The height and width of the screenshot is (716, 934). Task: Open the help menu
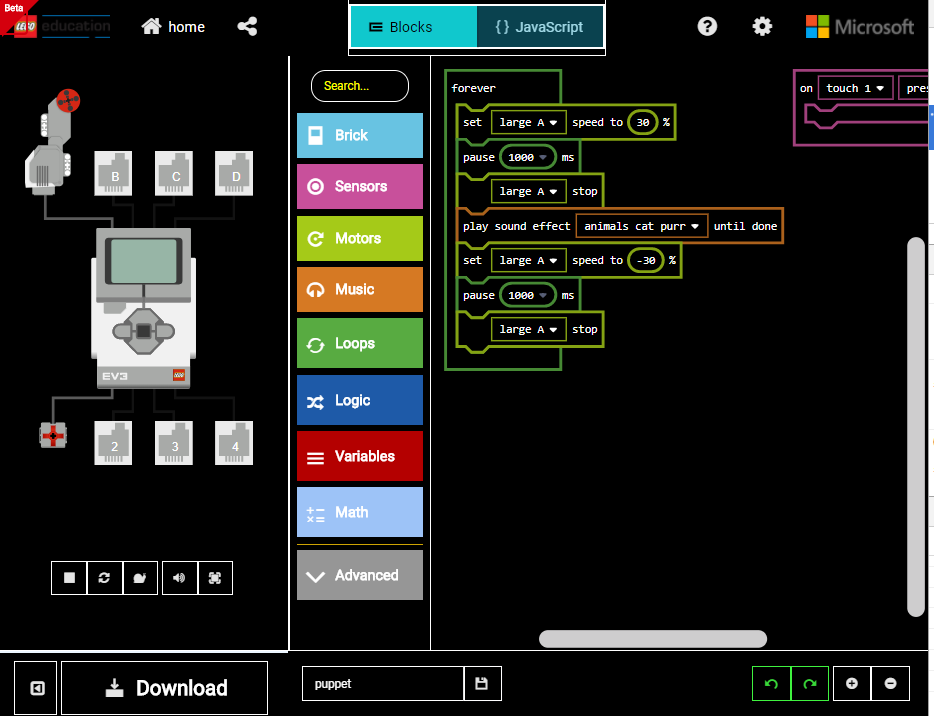click(x=707, y=26)
